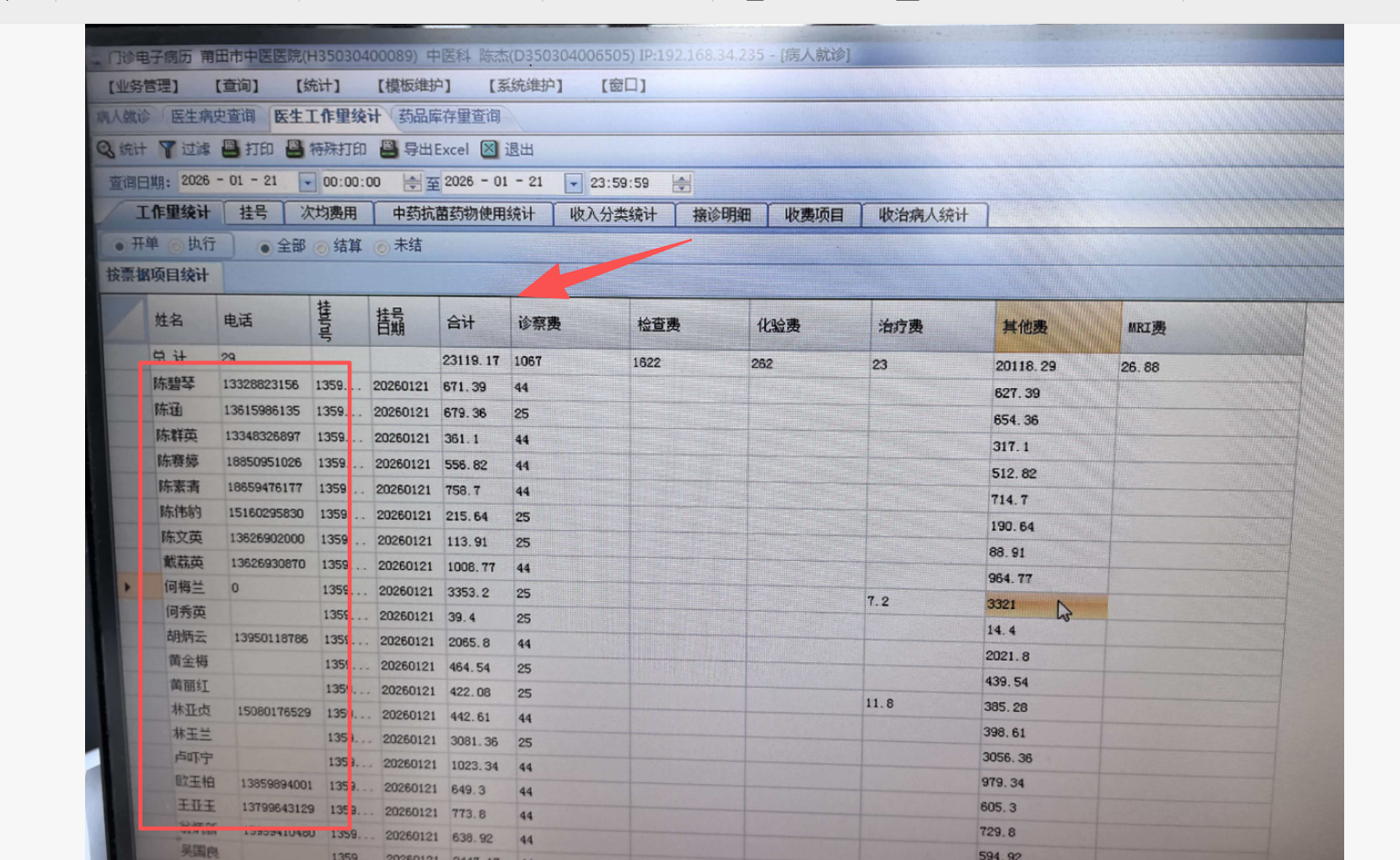Choose the 特殊打印 special print tool
This screenshot has height=860, width=1400.
pyautogui.click(x=327, y=149)
